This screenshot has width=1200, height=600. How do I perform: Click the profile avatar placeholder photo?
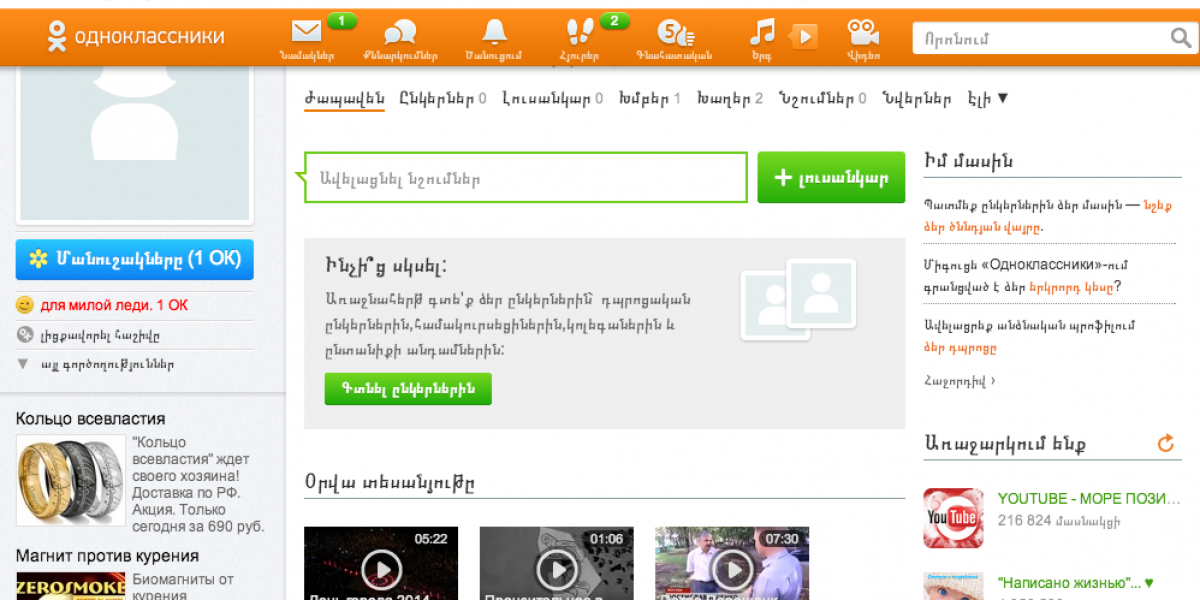[135, 144]
